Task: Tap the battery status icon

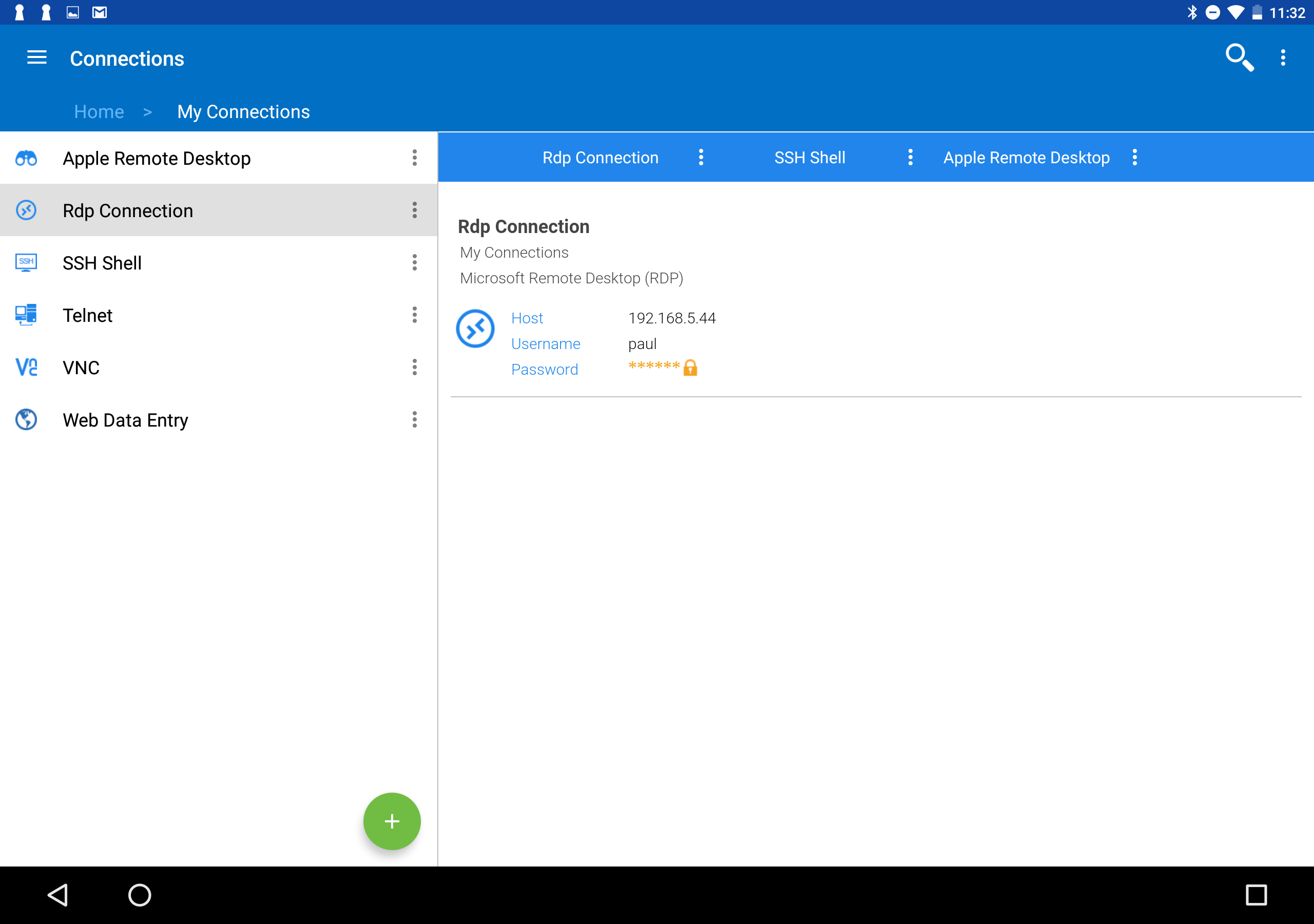Action: [1258, 12]
